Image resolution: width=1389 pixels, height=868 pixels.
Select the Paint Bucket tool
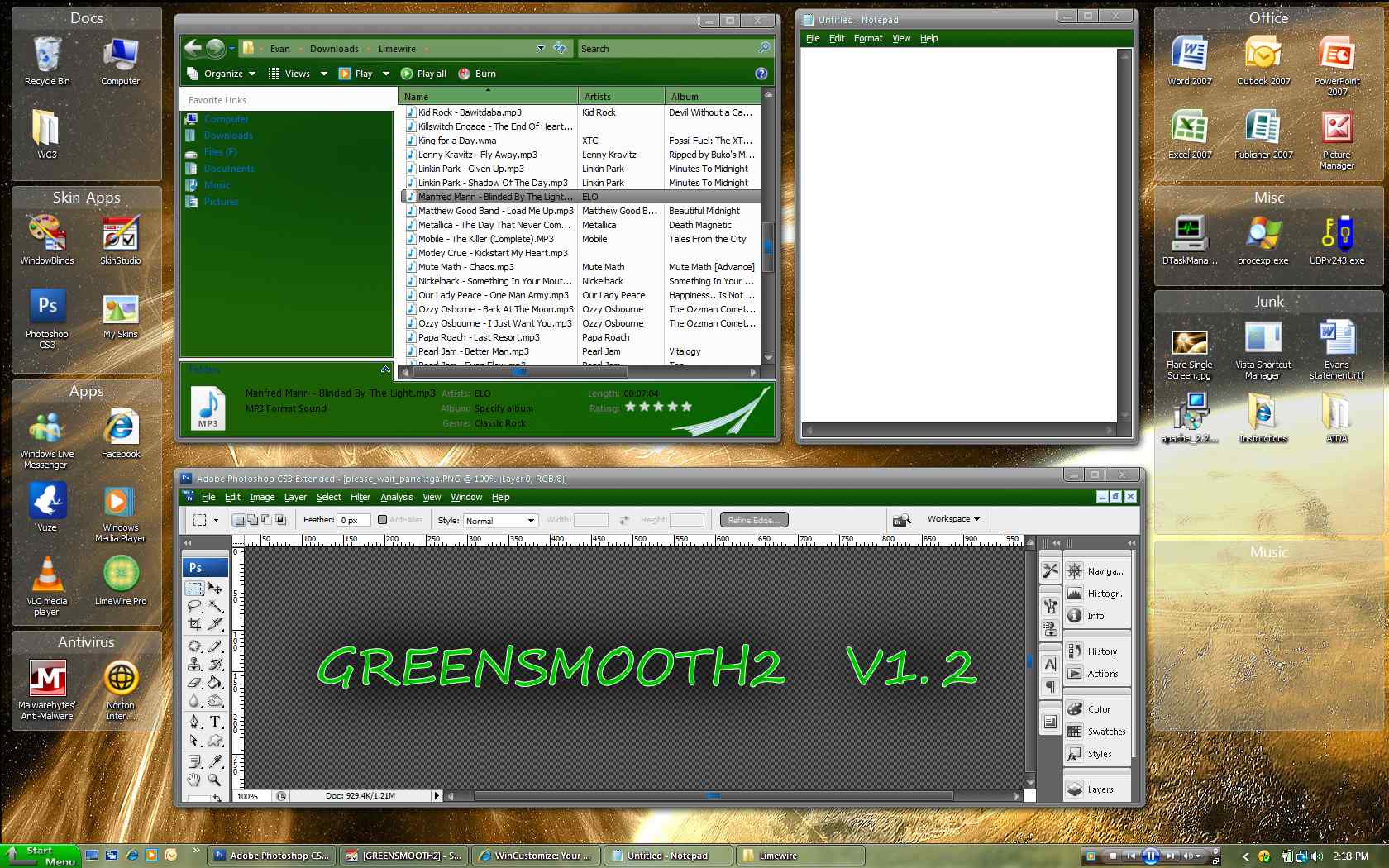215,682
